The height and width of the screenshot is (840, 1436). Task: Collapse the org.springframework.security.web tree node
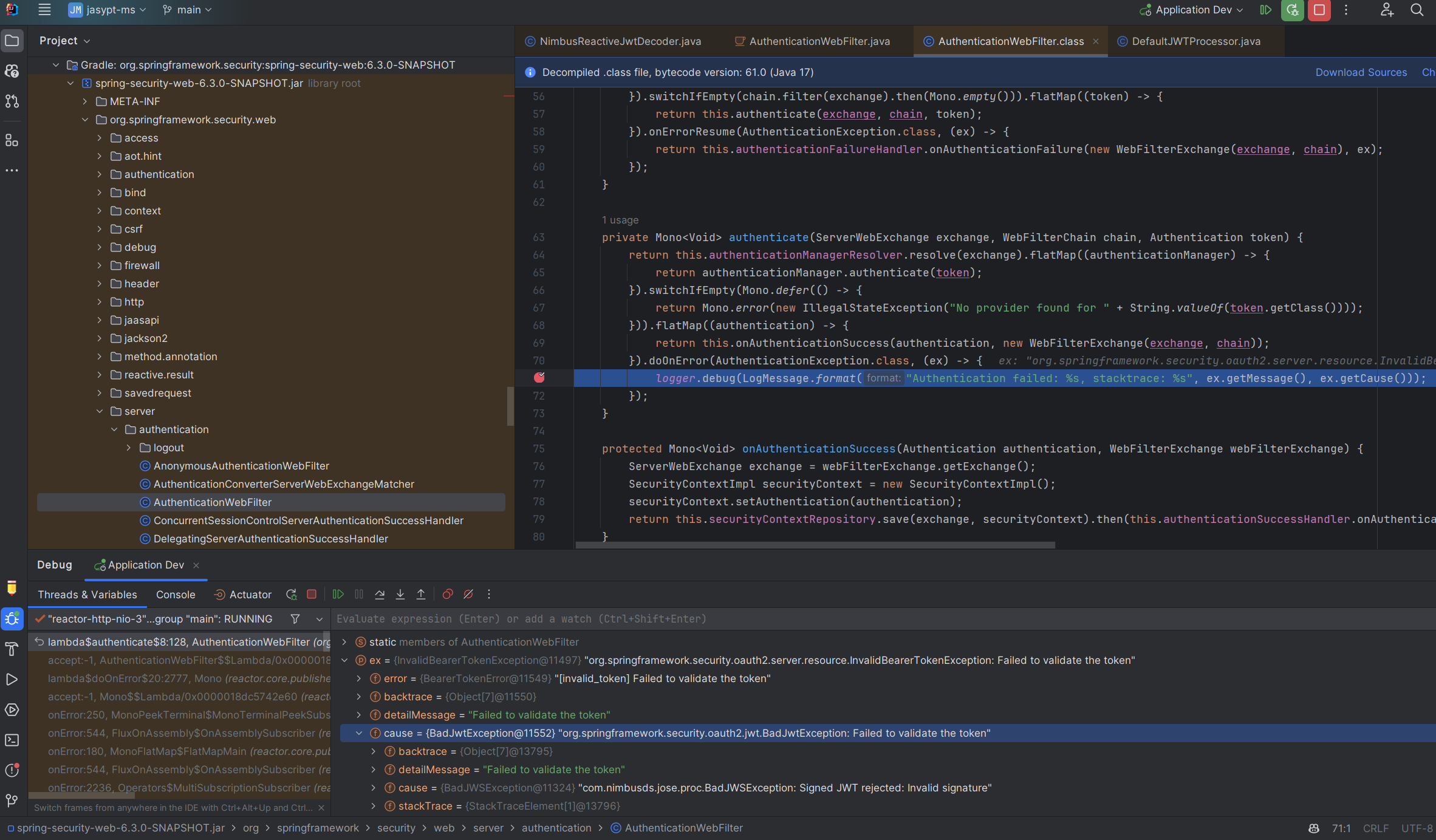[85, 120]
